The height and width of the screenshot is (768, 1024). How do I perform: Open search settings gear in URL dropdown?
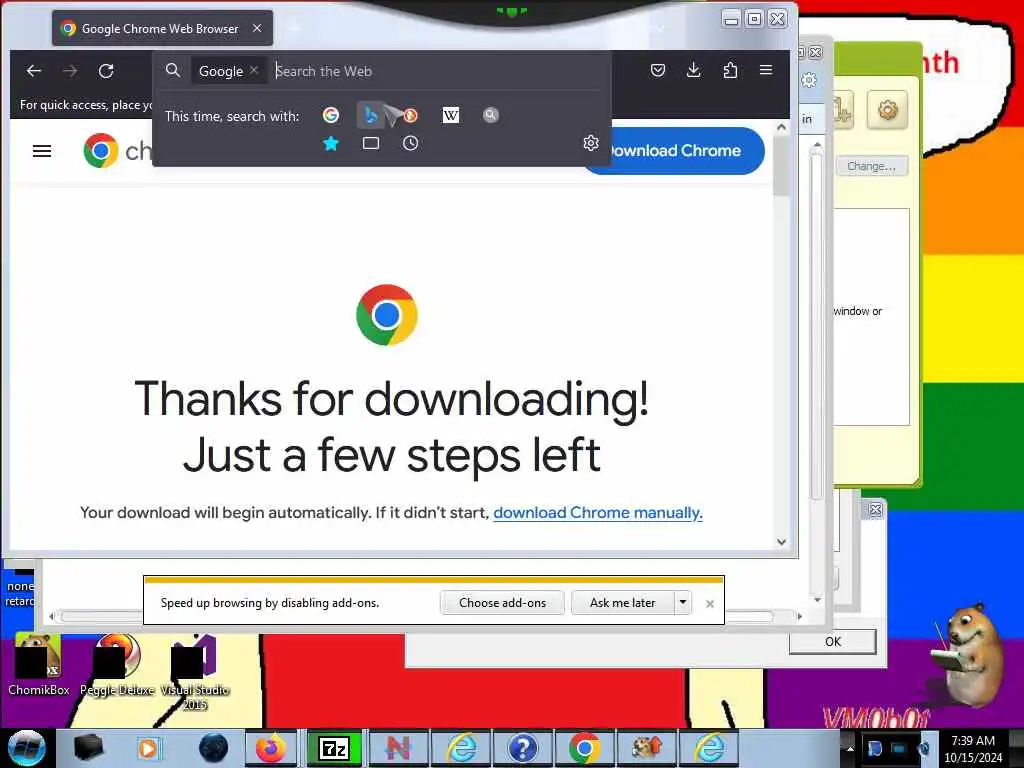(590, 143)
